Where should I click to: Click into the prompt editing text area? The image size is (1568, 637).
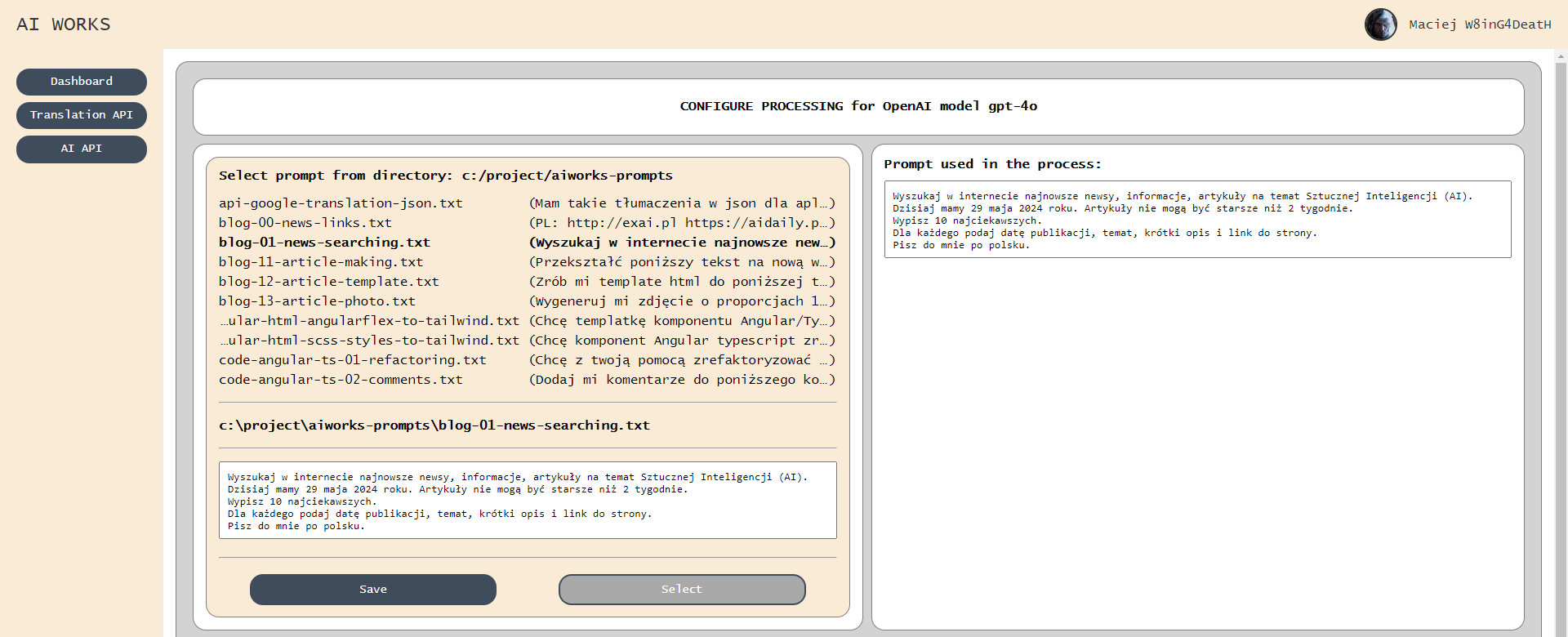[x=528, y=500]
